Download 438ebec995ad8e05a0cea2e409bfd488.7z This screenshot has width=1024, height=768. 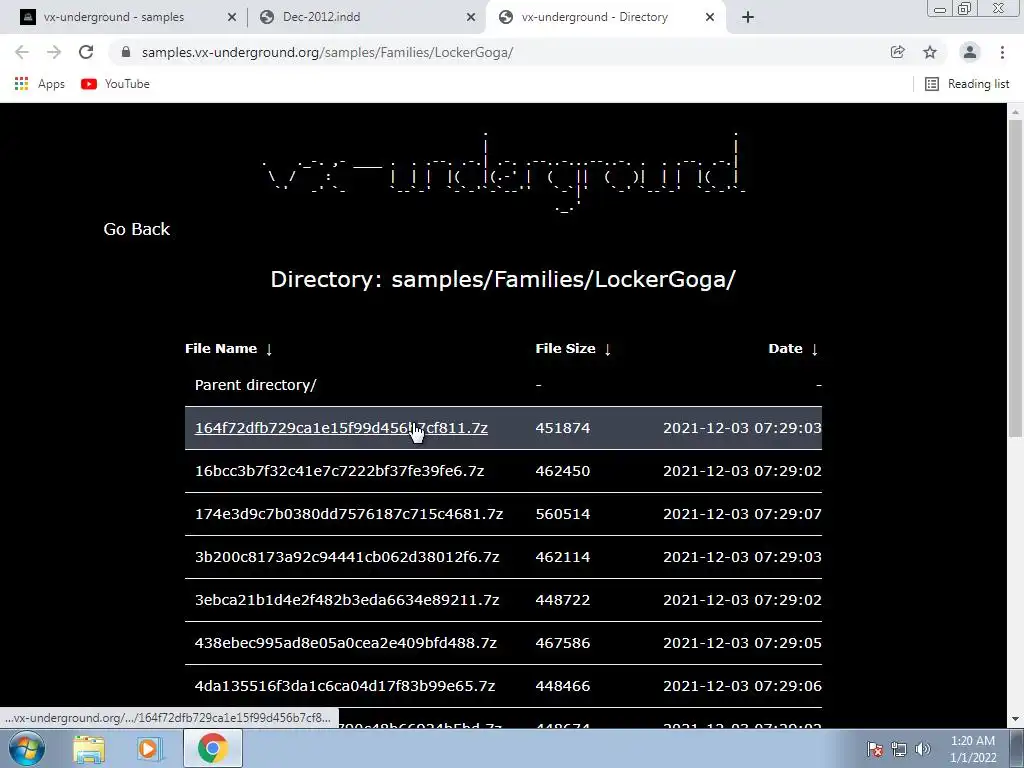pos(345,643)
